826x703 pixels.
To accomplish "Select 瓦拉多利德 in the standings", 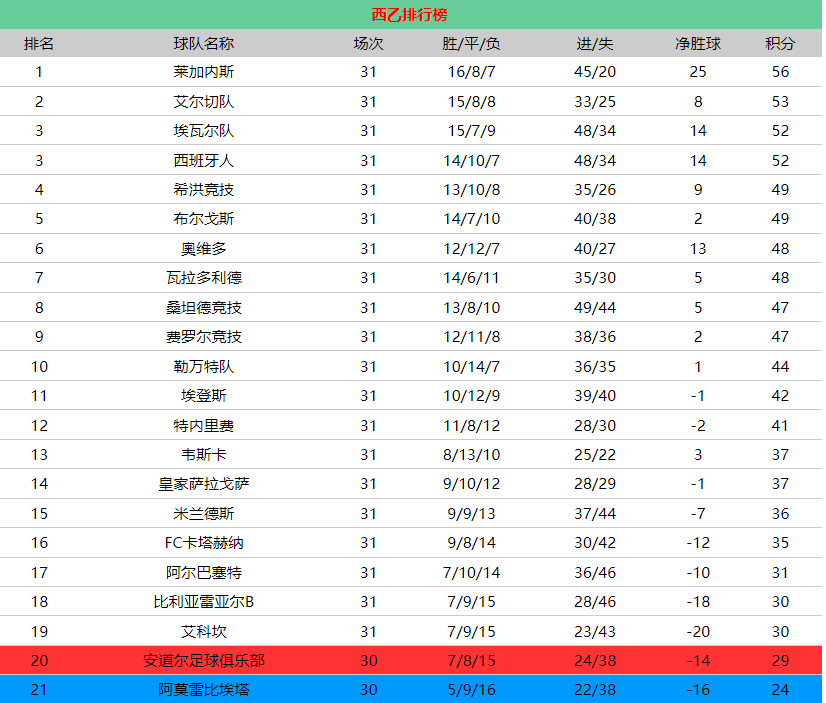I will coord(203,278).
